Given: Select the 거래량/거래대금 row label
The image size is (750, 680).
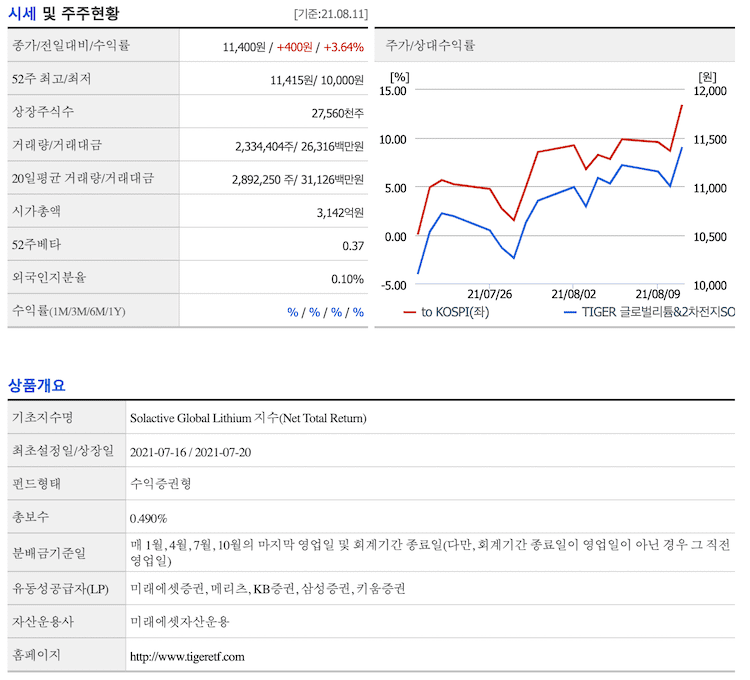Looking at the screenshot, I should coord(57,144).
